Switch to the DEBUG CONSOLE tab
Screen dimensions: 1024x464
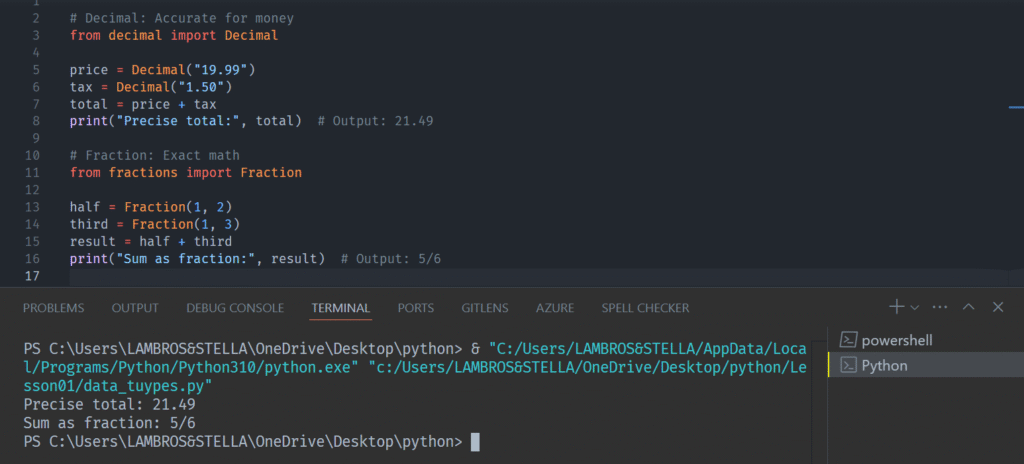235,308
